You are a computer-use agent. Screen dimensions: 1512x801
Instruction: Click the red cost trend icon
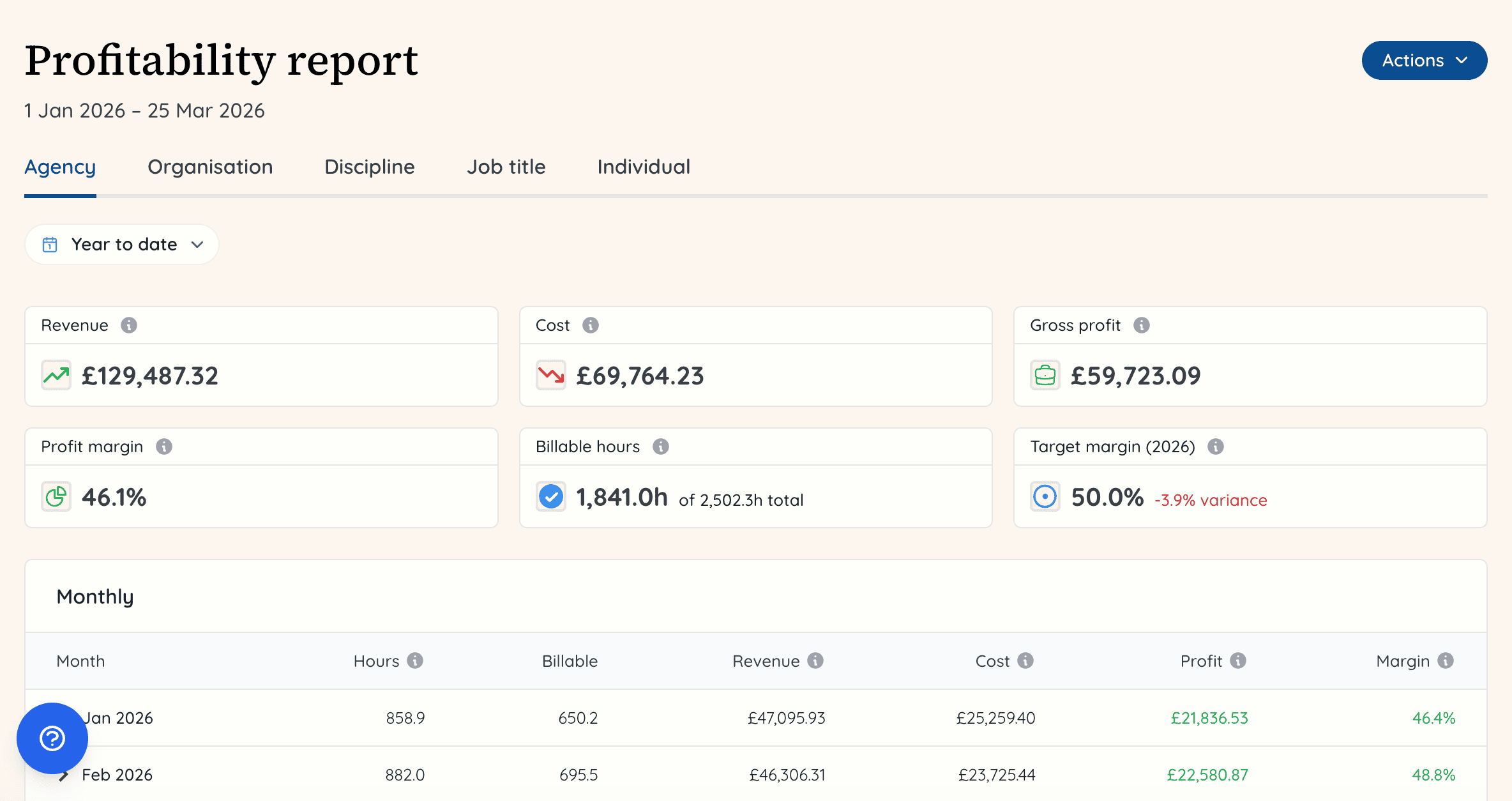(x=550, y=375)
